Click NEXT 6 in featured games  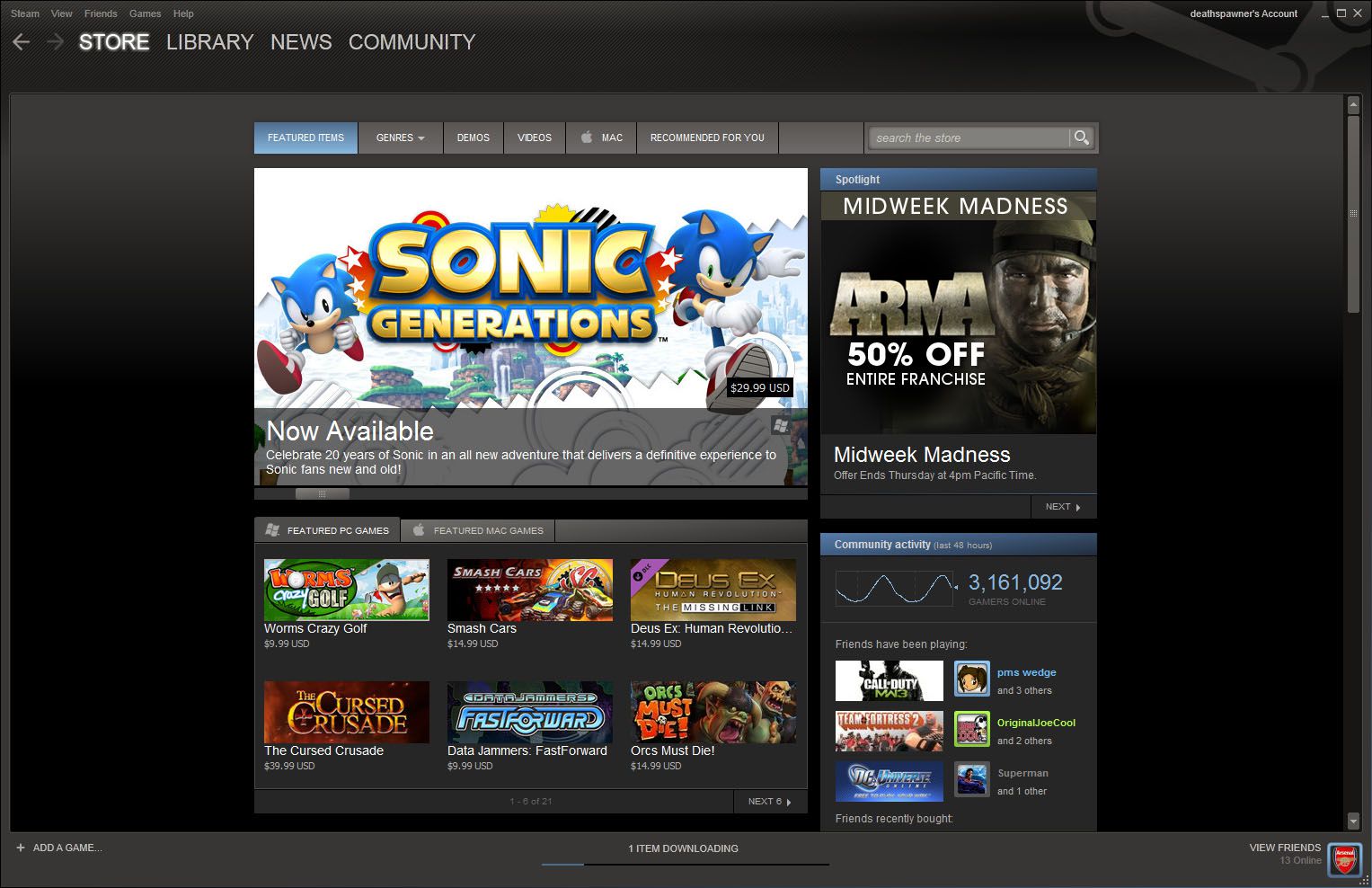click(x=771, y=802)
